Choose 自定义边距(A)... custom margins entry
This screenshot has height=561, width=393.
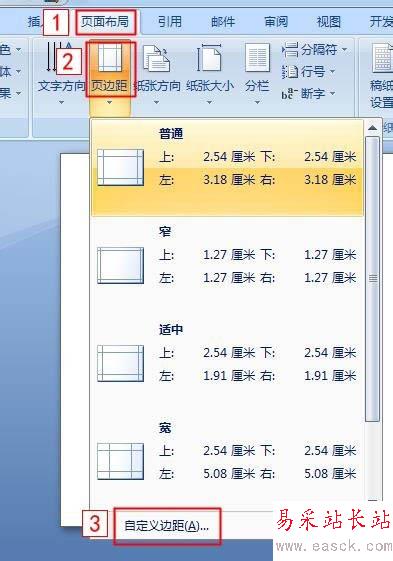[x=166, y=526]
